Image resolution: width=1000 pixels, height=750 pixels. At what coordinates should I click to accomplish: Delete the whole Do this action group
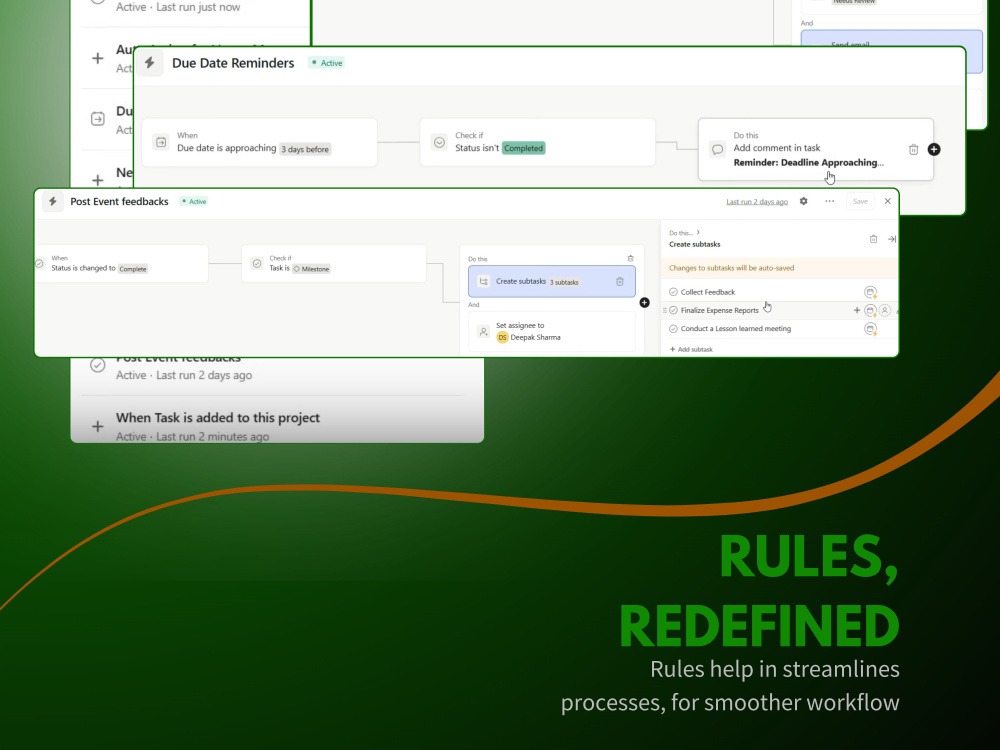pyautogui.click(x=630, y=258)
